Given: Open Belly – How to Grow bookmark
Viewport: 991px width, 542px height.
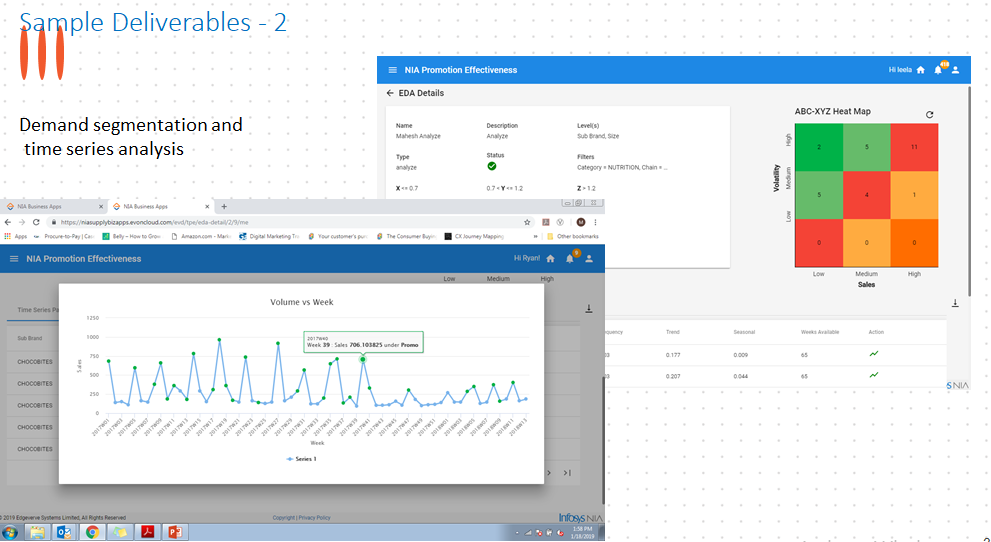Looking at the screenshot, I should pyautogui.click(x=131, y=236).
